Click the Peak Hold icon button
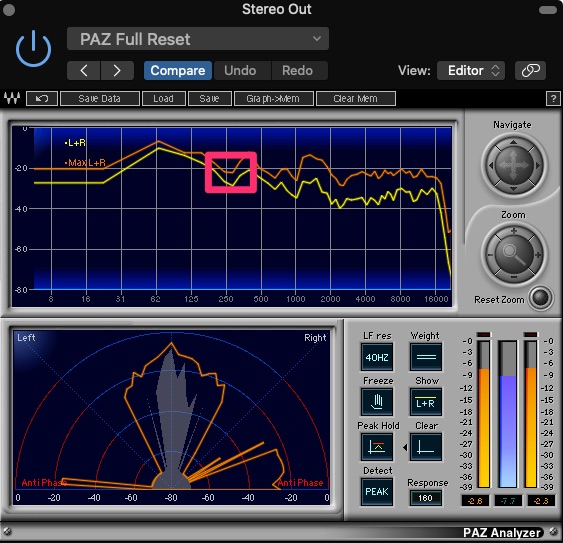Viewport: 563px width, 543px height. [377, 447]
